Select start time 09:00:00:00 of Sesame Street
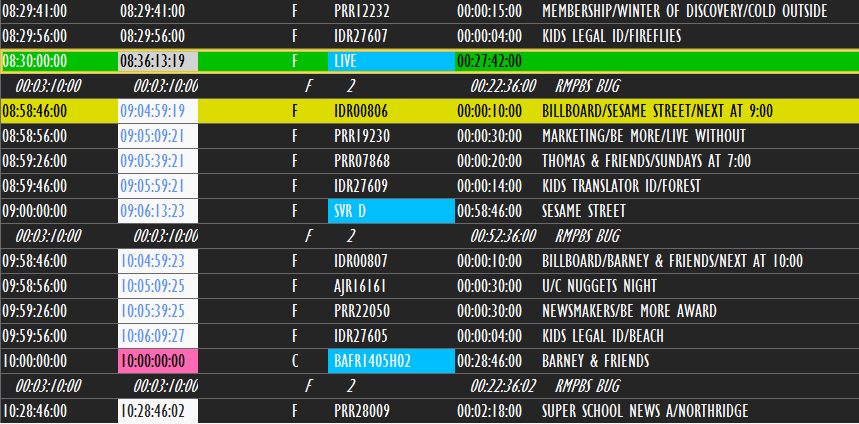 [35, 211]
